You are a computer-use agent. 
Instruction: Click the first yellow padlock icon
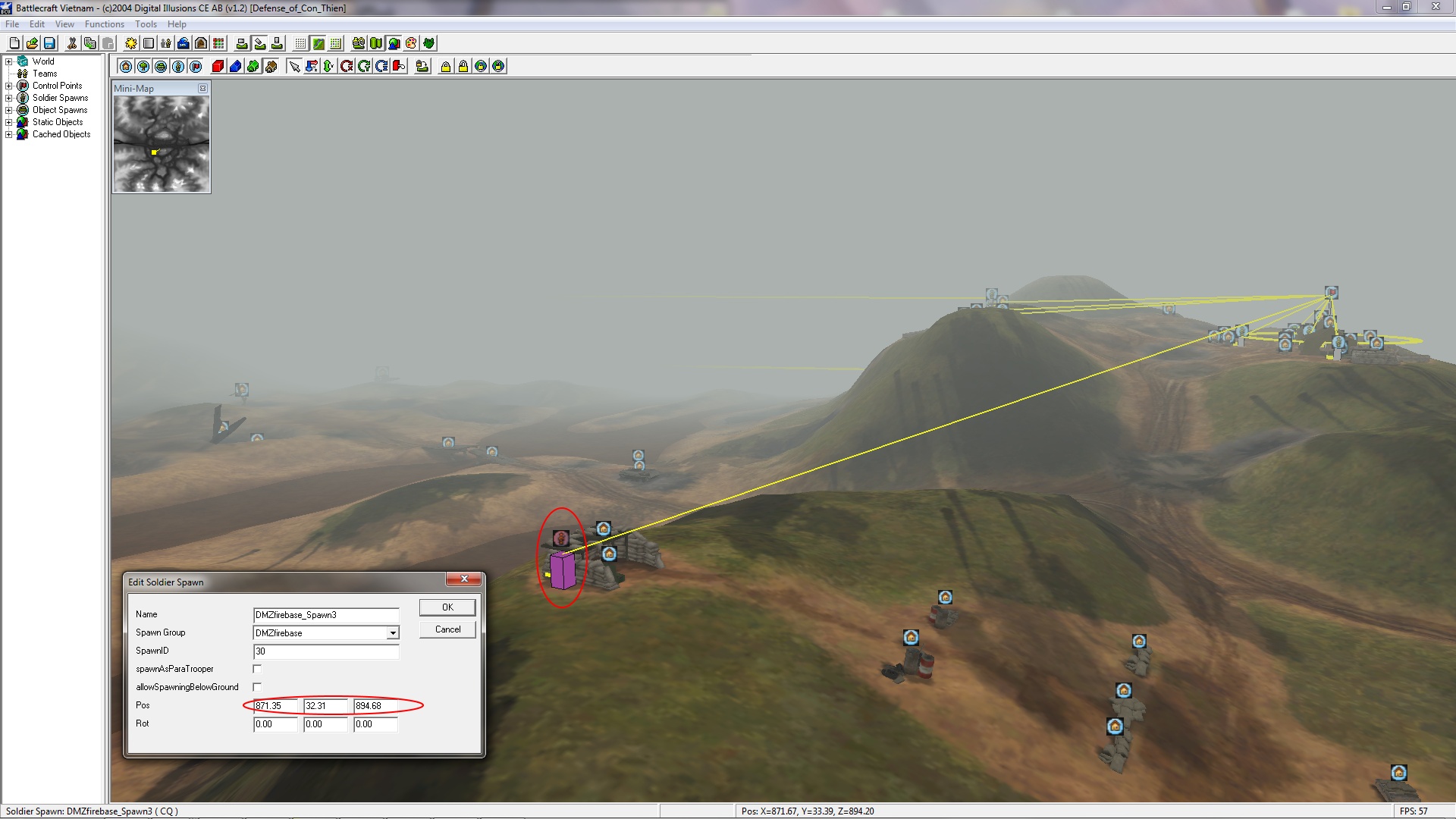(446, 66)
